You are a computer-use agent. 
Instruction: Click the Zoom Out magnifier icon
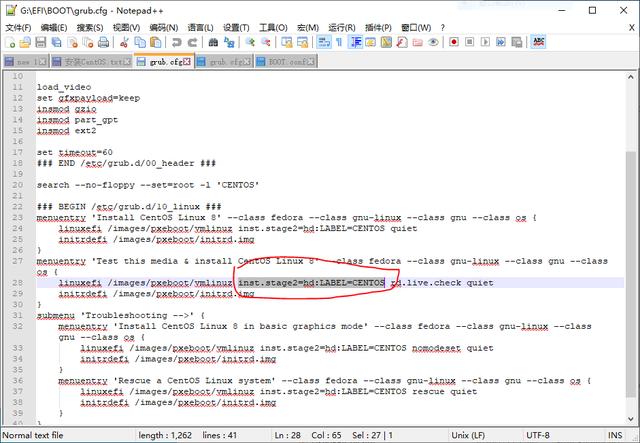265,42
